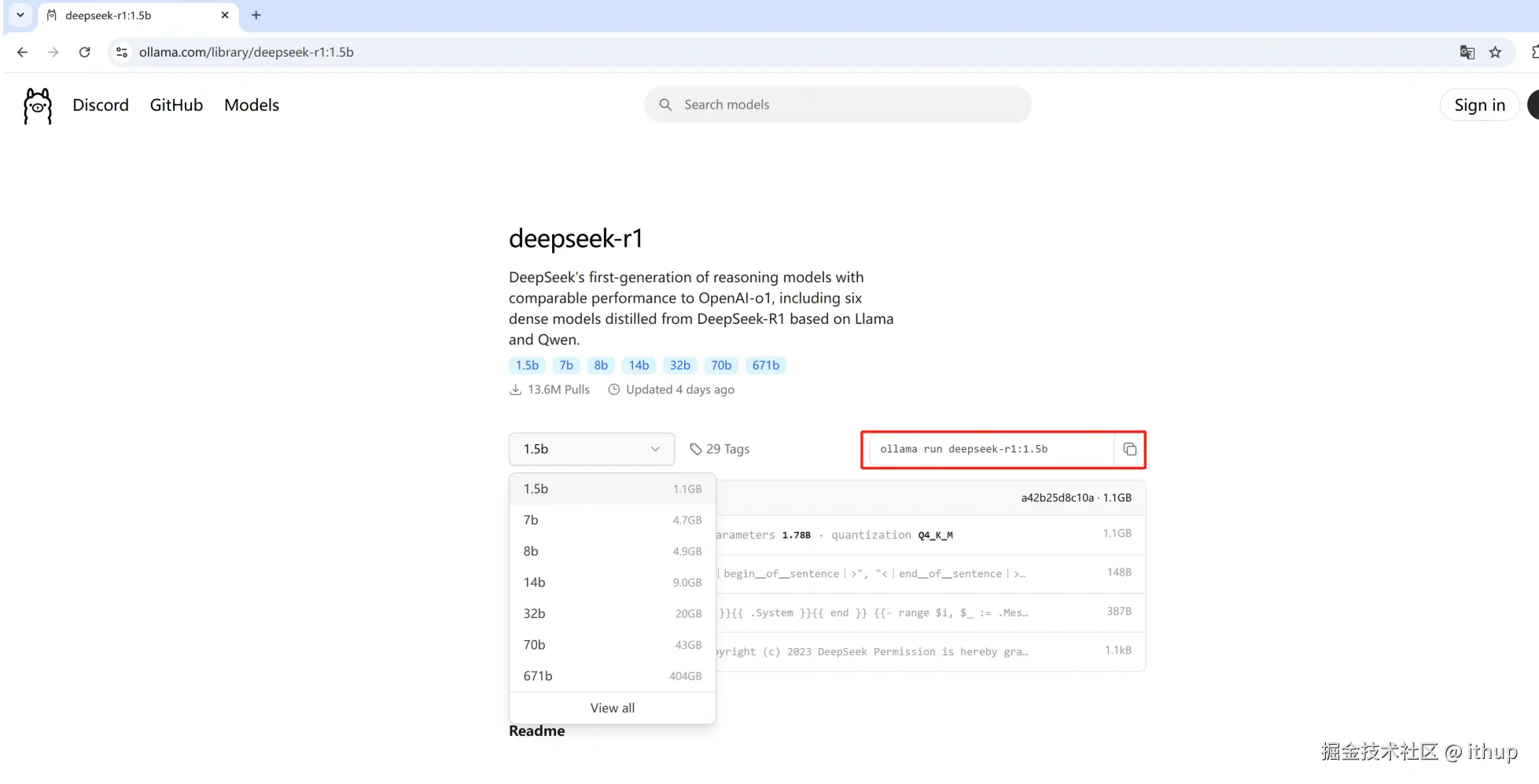Open the GitHub link
1539x784 pixels.
pyautogui.click(x=176, y=105)
